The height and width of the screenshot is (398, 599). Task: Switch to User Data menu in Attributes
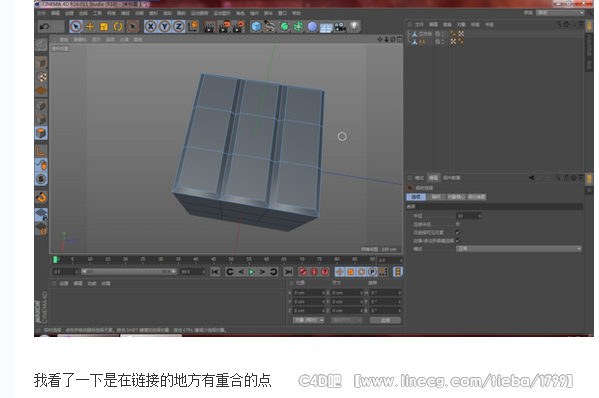click(452, 178)
